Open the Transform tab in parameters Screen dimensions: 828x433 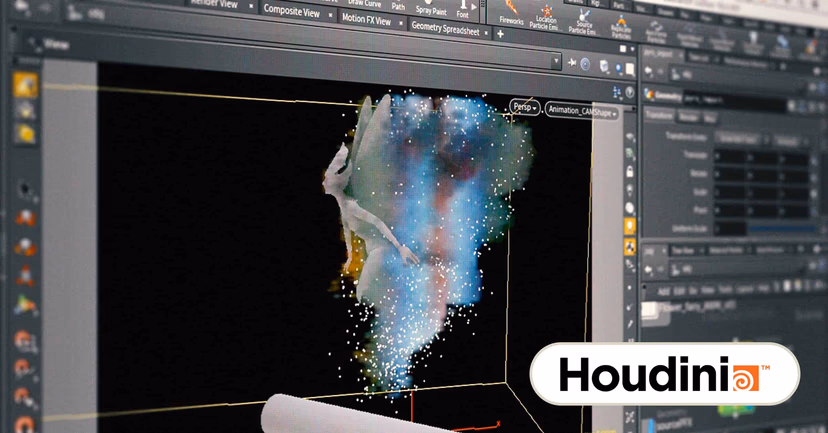659,116
